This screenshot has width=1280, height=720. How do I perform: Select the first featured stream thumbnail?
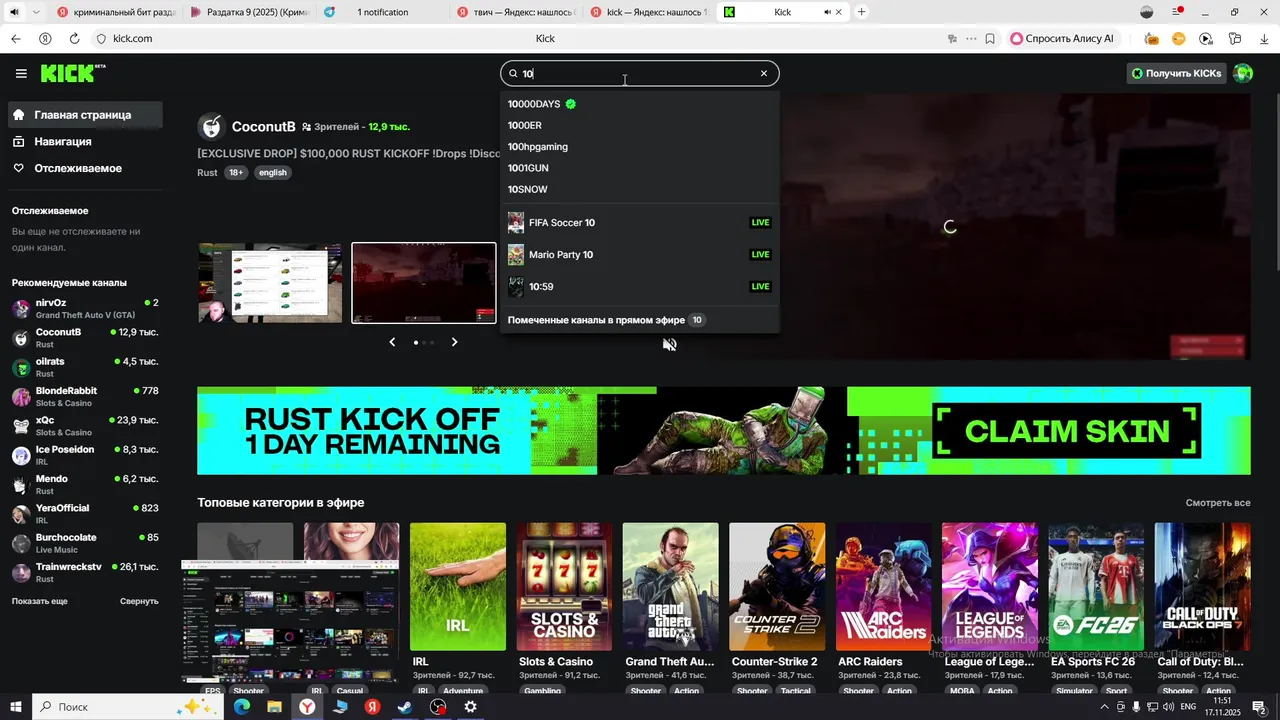coord(270,283)
